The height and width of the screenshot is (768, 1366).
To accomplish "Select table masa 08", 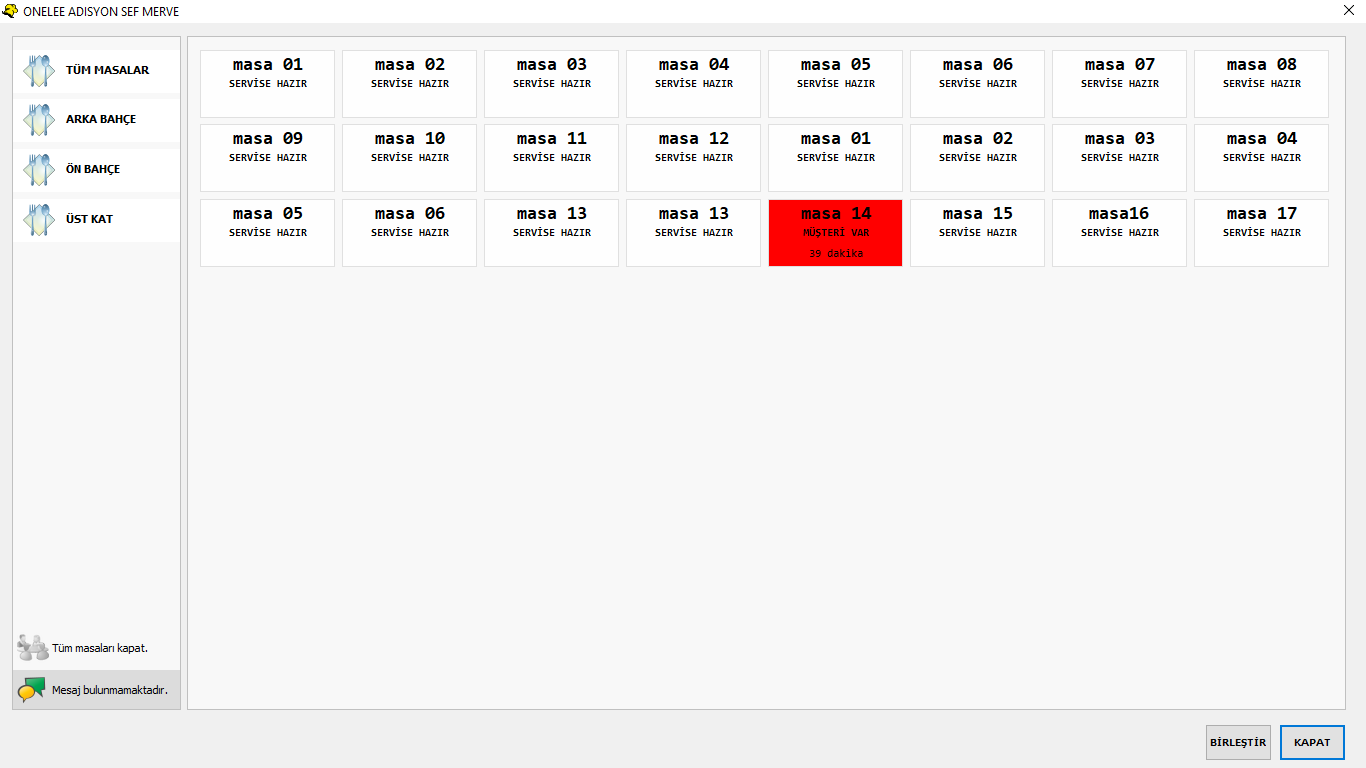I will (1261, 84).
